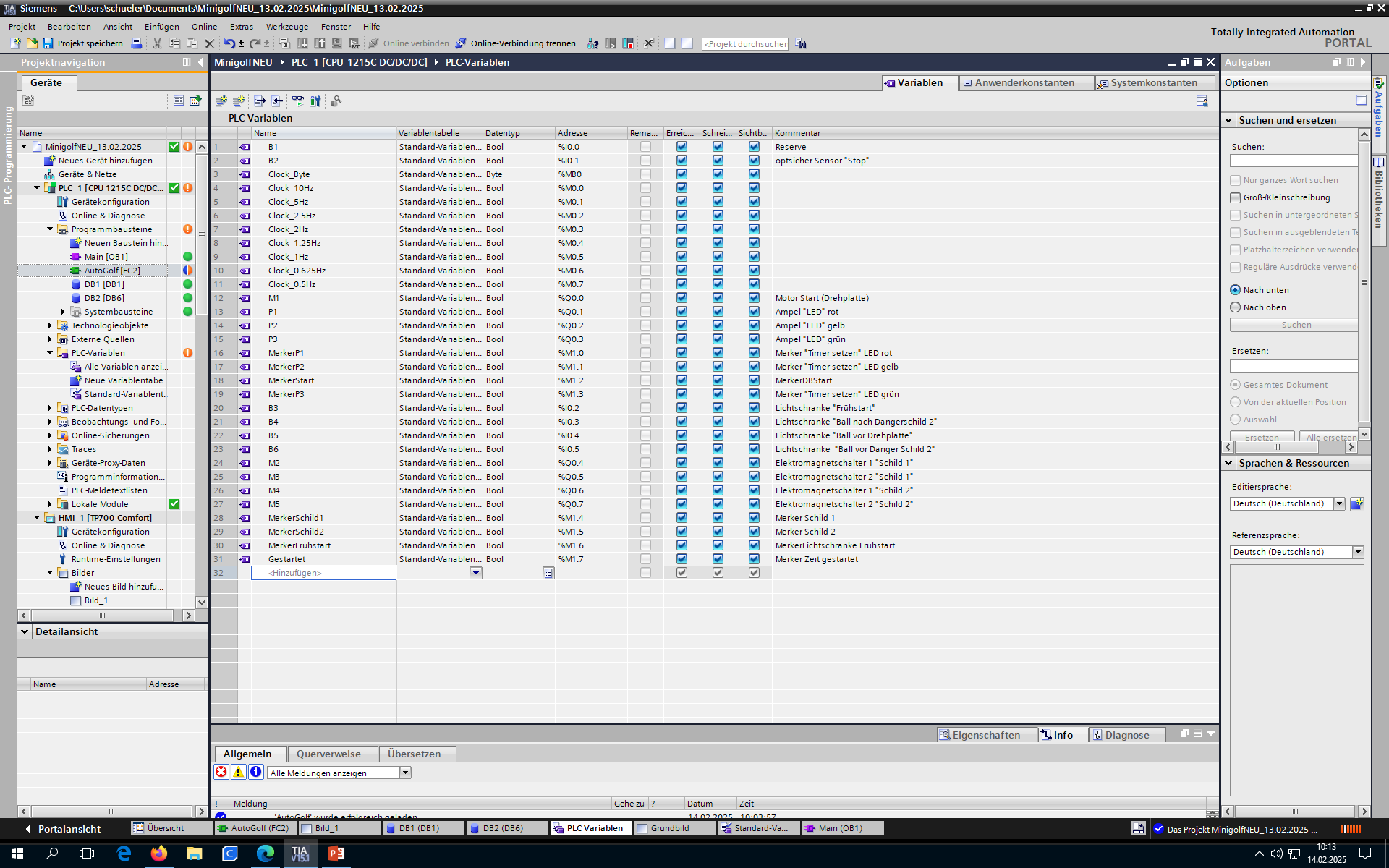The width and height of the screenshot is (1389, 868).
Task: Collapse the Programmbausteine tree node
Action: click(50, 229)
